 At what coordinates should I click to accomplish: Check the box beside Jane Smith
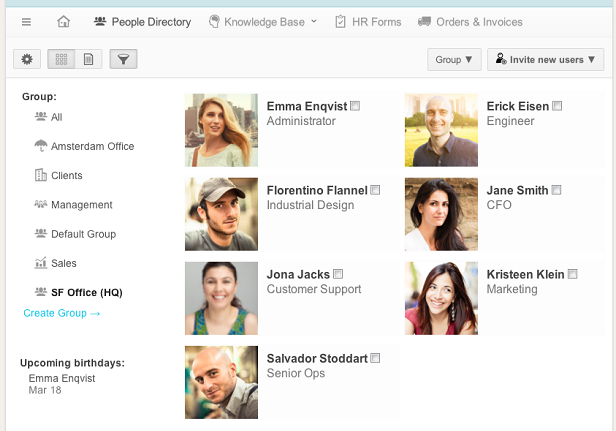coord(556,190)
